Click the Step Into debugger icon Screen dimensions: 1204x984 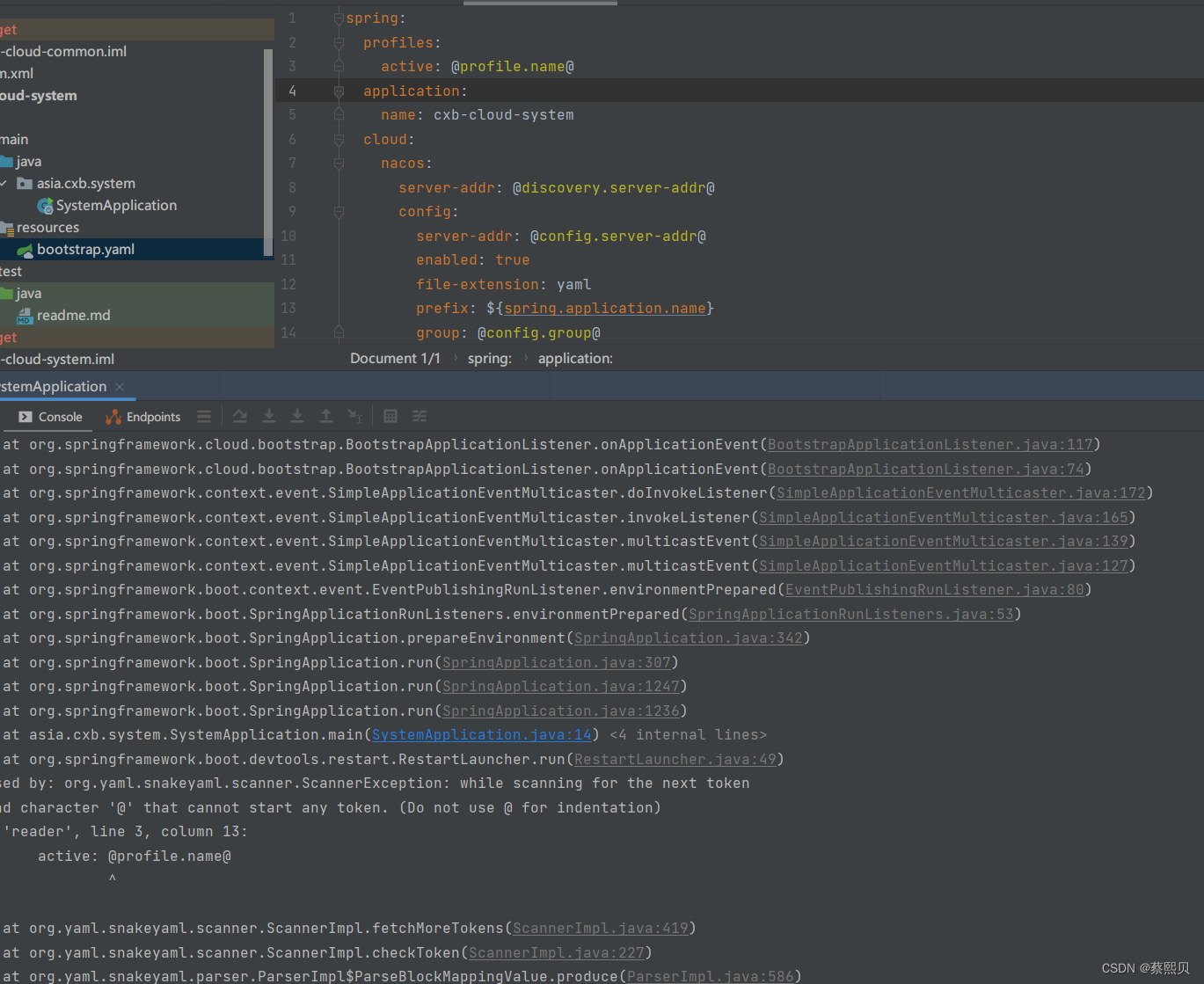(x=269, y=417)
